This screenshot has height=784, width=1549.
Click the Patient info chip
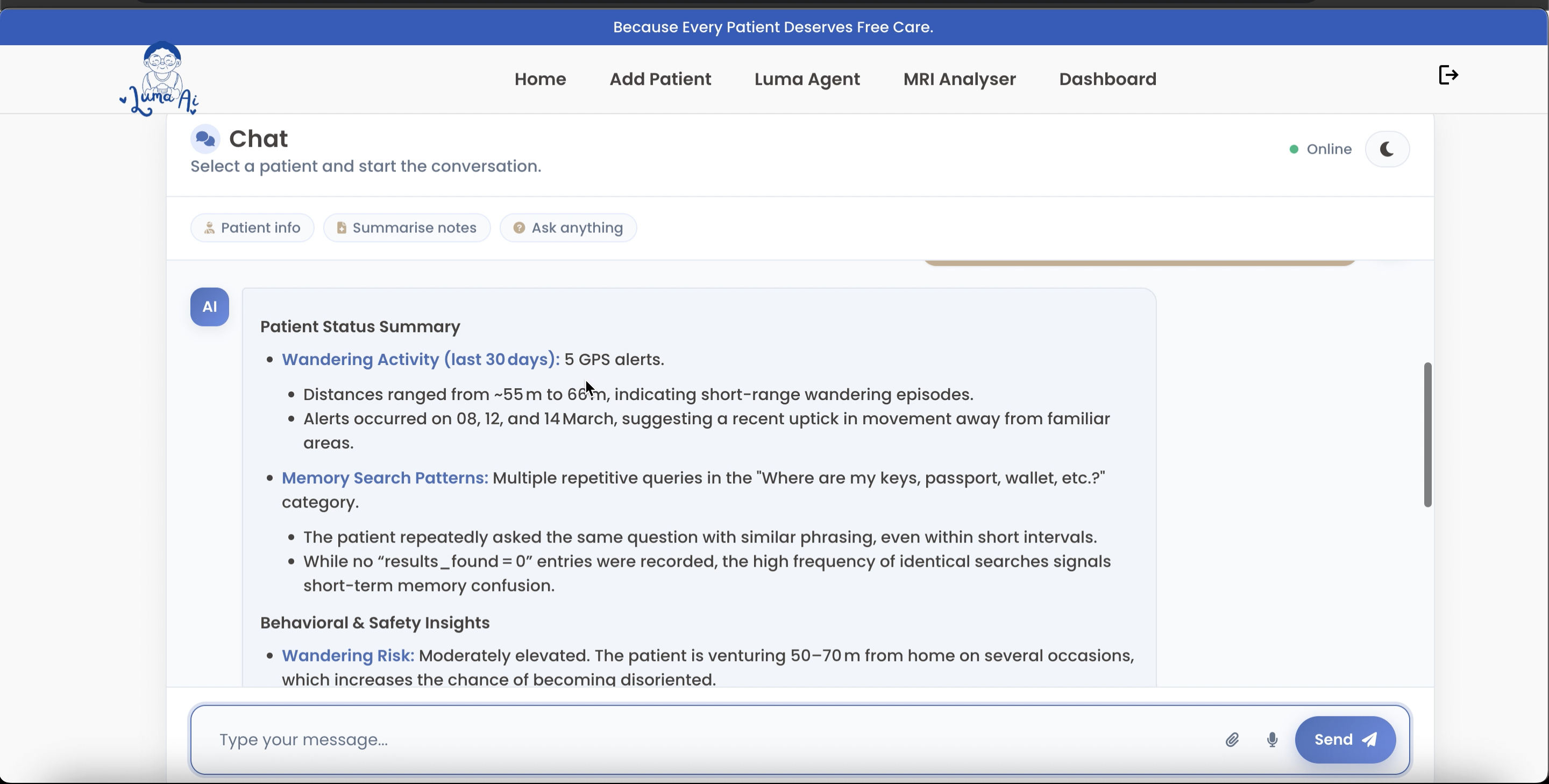point(252,228)
